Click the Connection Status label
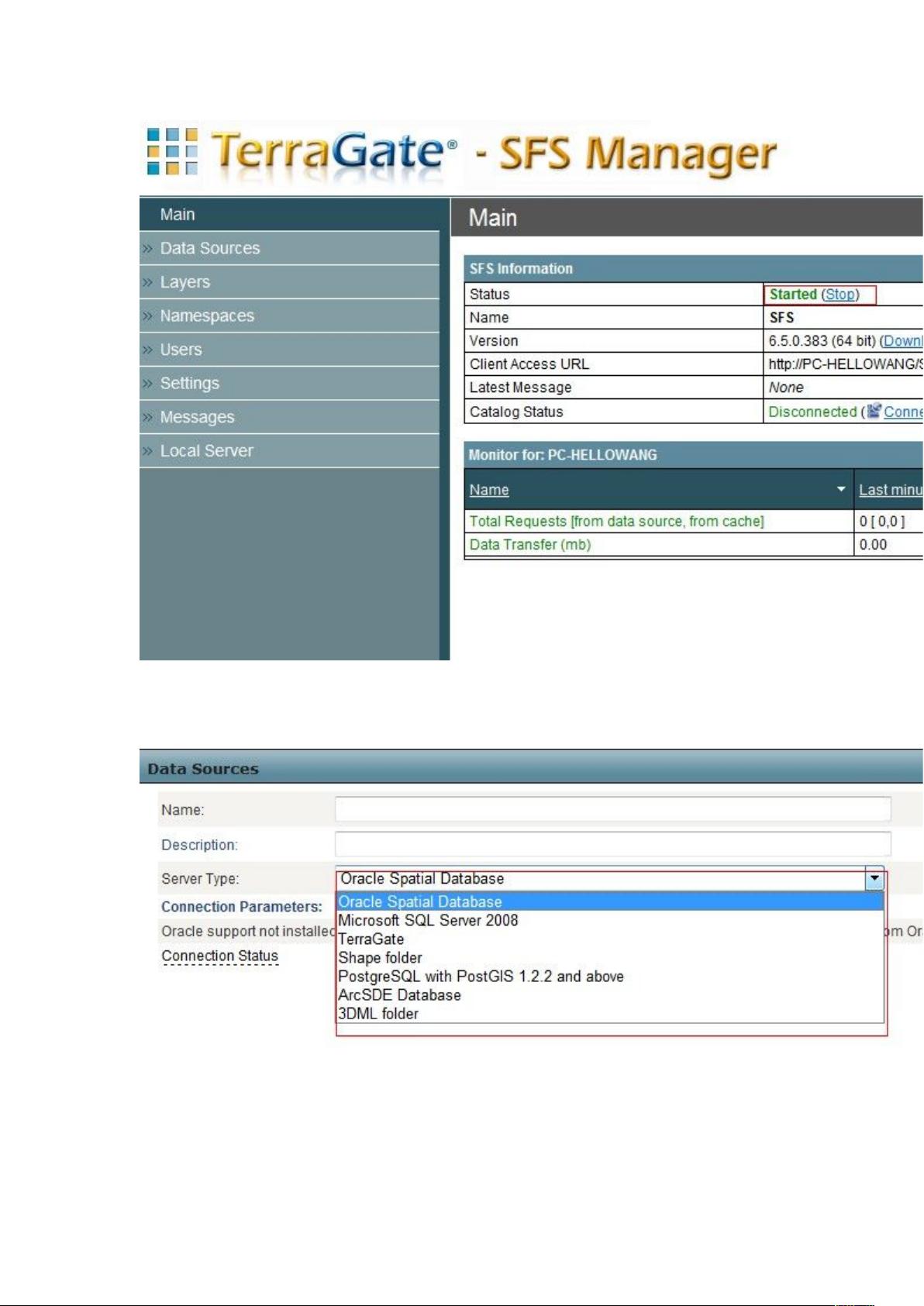Viewport: 924px width, 1306px height. tap(219, 956)
